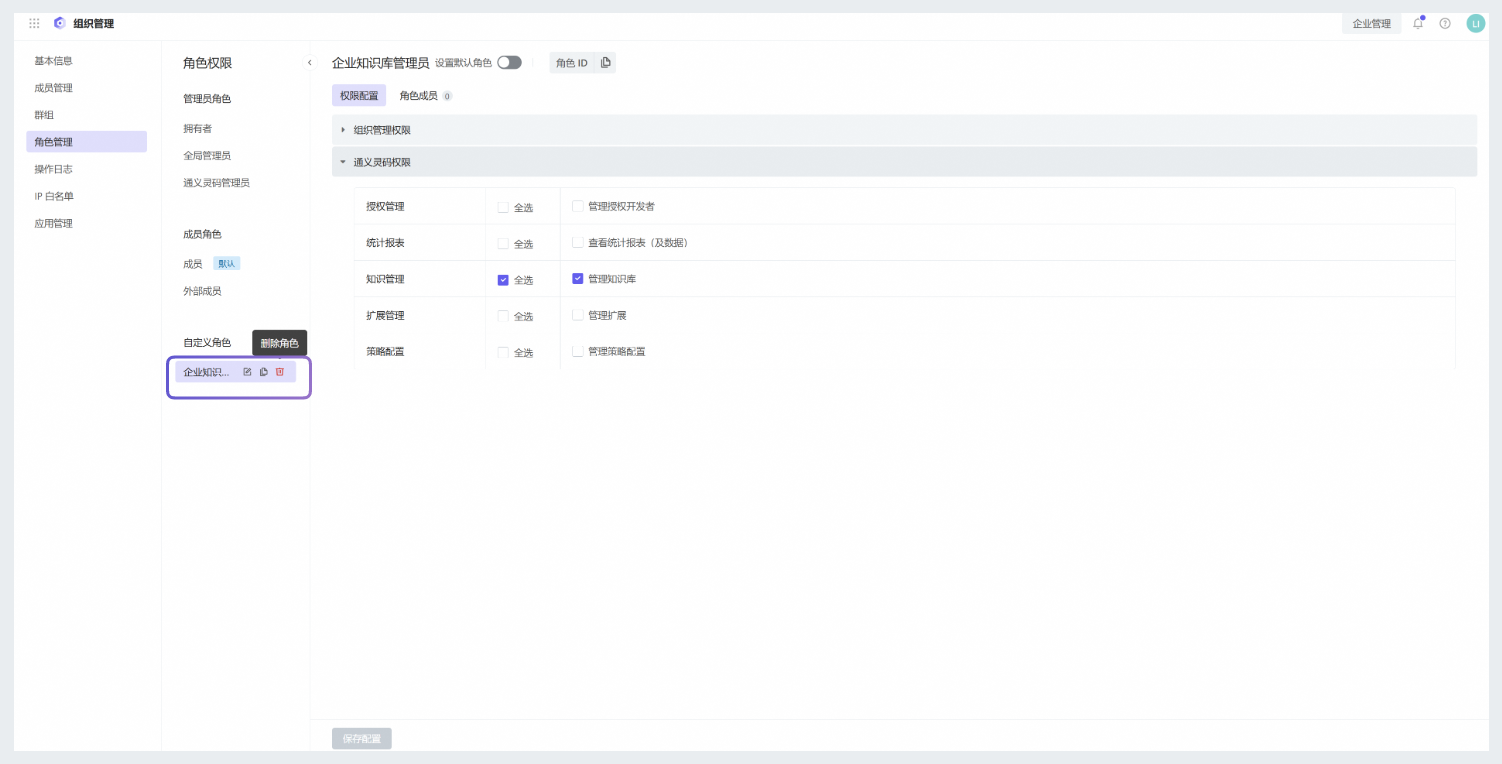Check 全选 for 授权管理

click(x=503, y=208)
